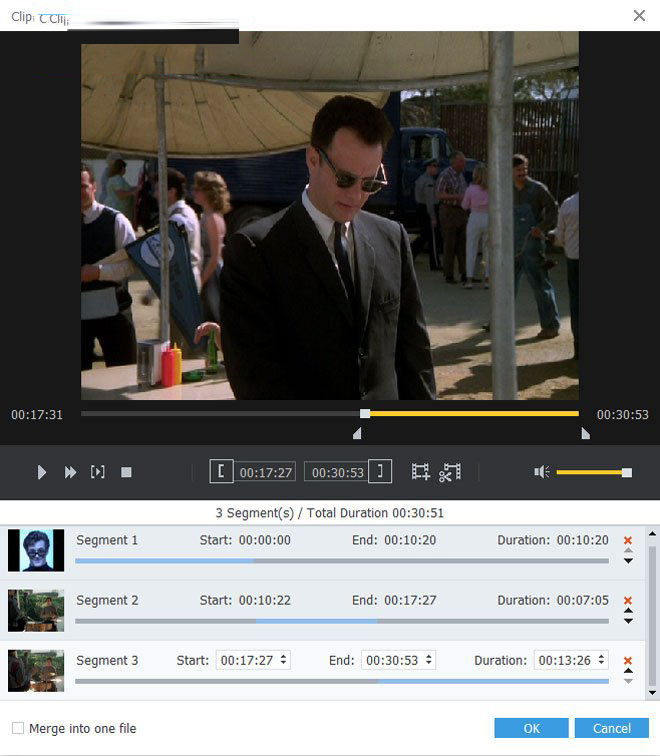This screenshot has height=756, width=660.
Task: Click Segment 2 End value 00:17:27
Action: [x=410, y=600]
